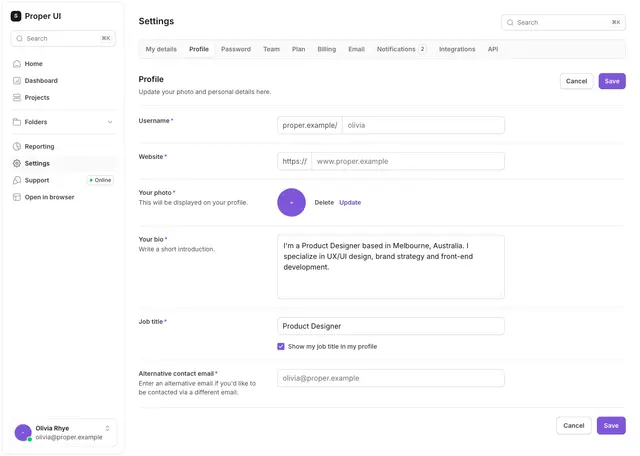Click Olivia Rhye's sidebar avatar

(23, 432)
